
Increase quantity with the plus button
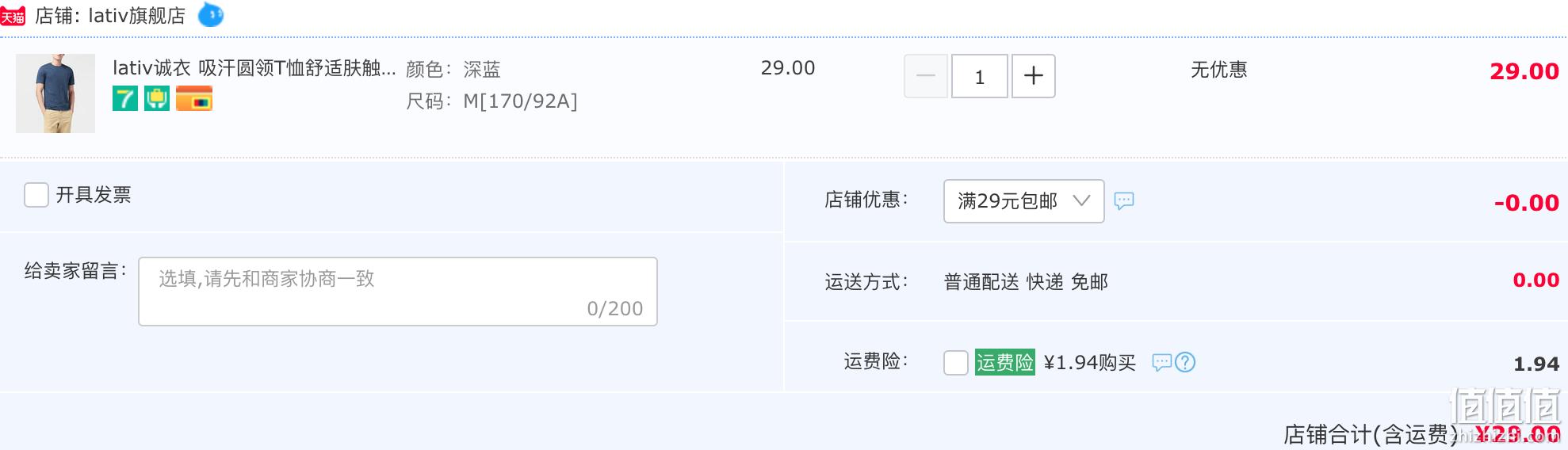[1034, 76]
